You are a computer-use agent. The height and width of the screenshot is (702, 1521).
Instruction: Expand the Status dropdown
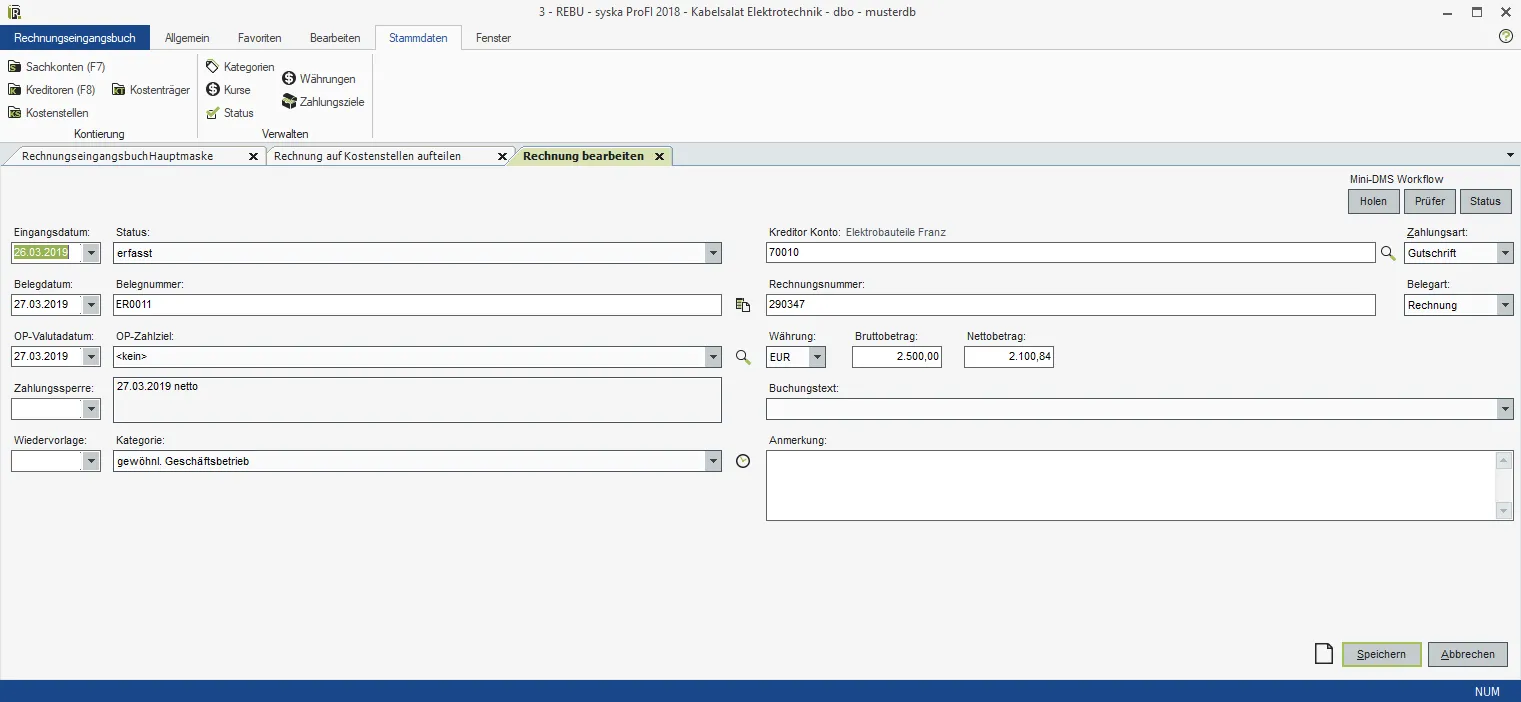(x=713, y=253)
